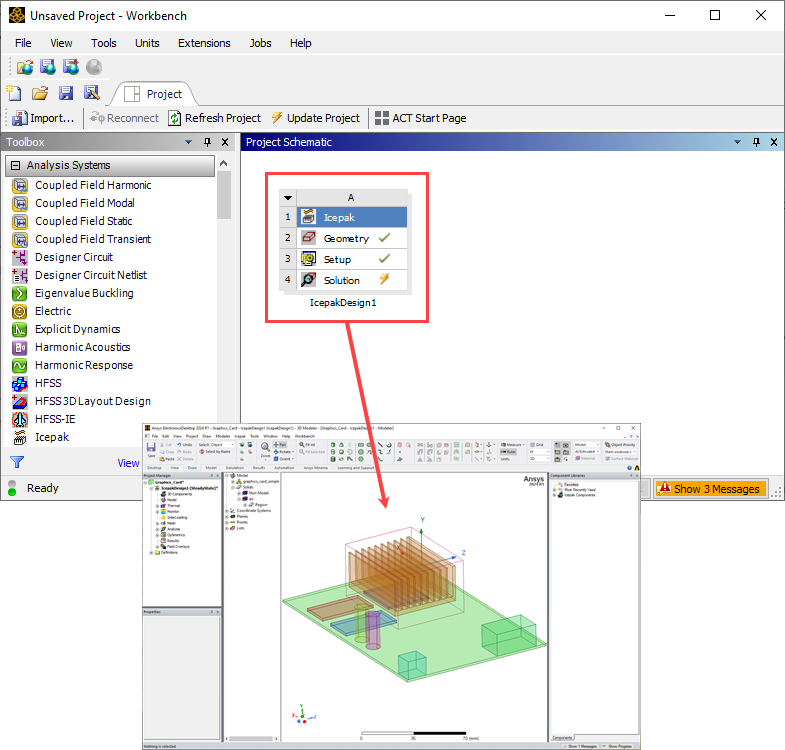The width and height of the screenshot is (785, 750).
Task: Select the HFSS-IE system icon
Action: pos(20,420)
